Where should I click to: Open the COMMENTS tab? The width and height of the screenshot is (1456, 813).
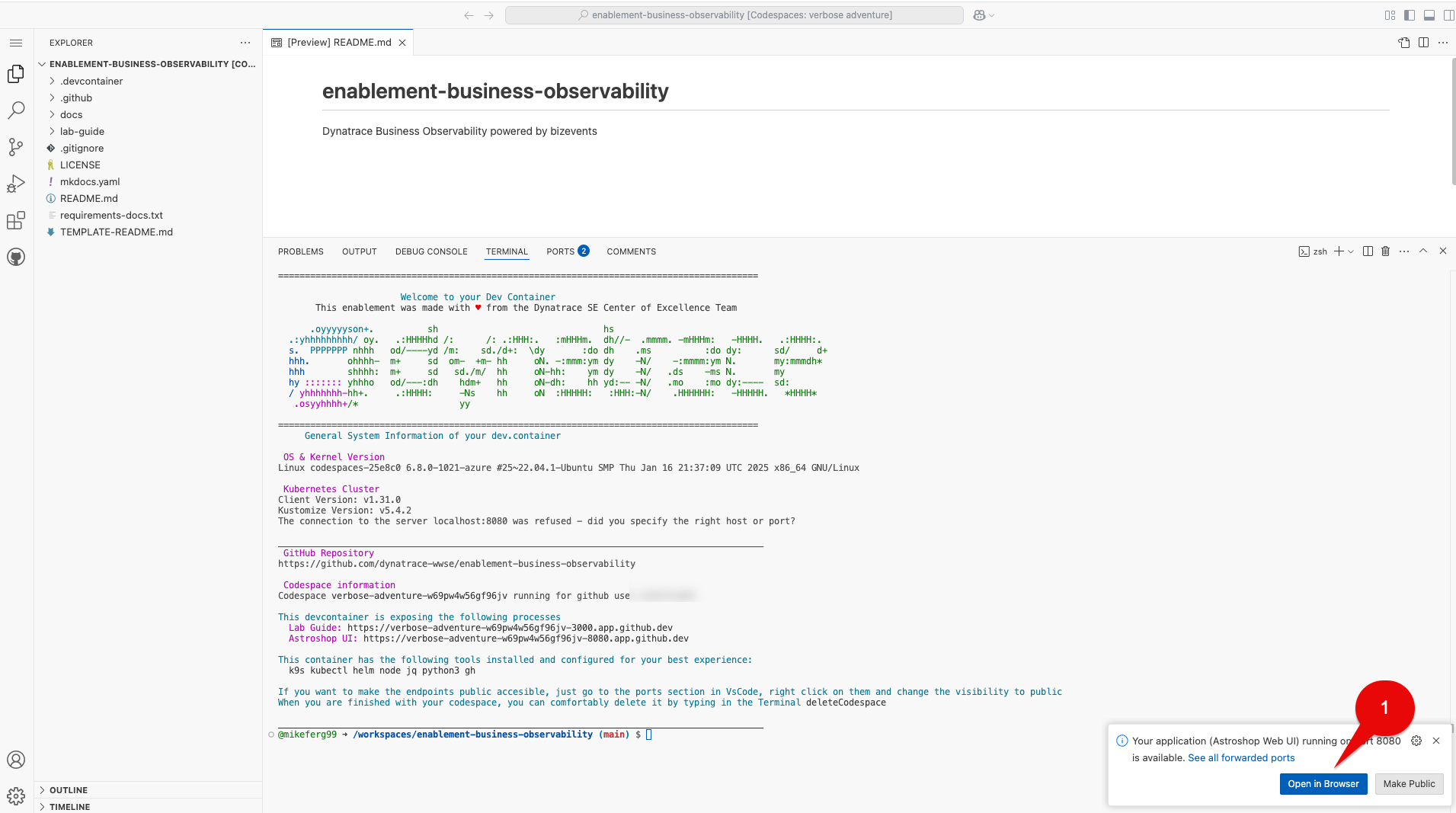coord(631,251)
